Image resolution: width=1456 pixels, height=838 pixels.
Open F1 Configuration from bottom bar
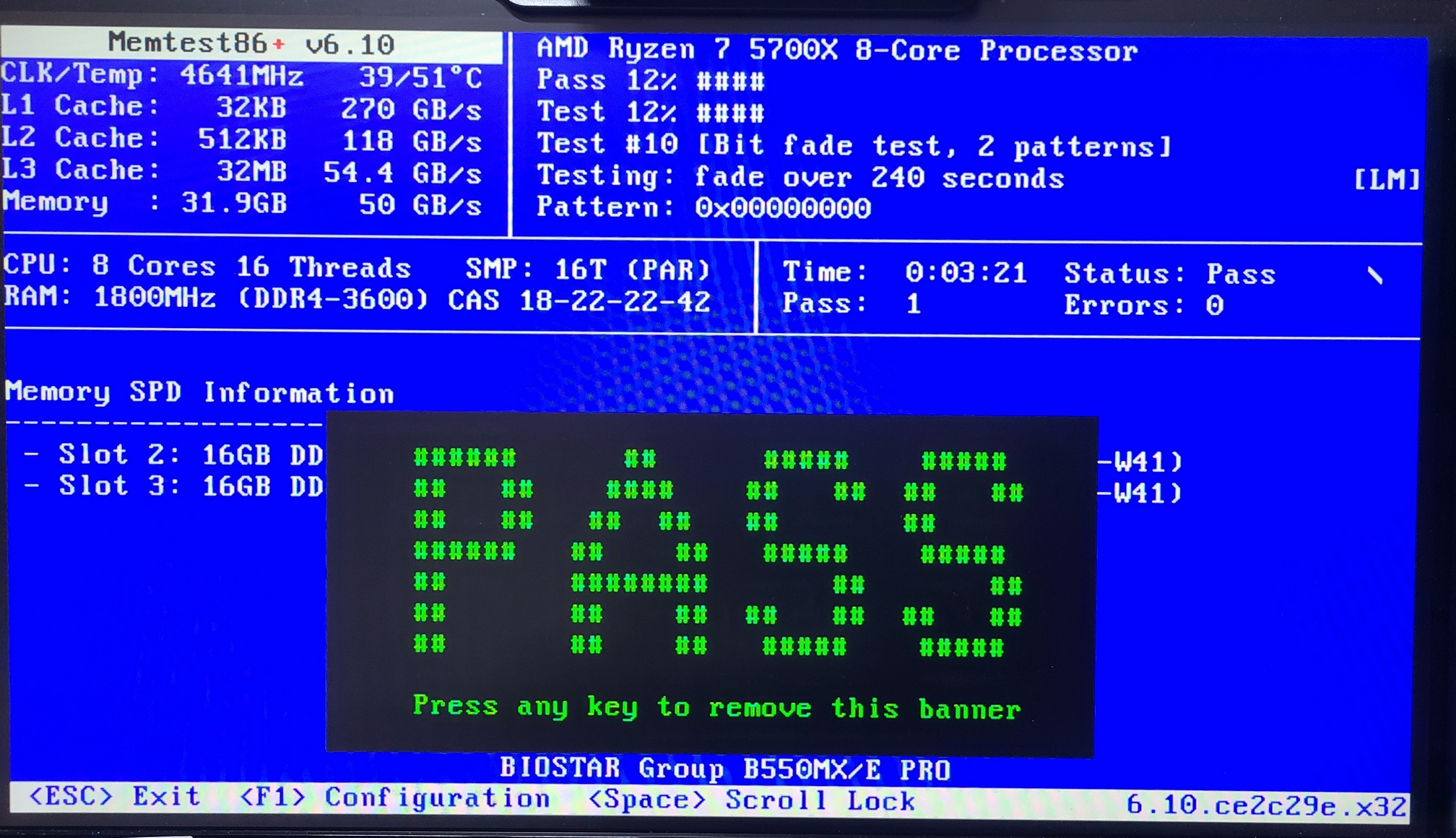[394, 798]
